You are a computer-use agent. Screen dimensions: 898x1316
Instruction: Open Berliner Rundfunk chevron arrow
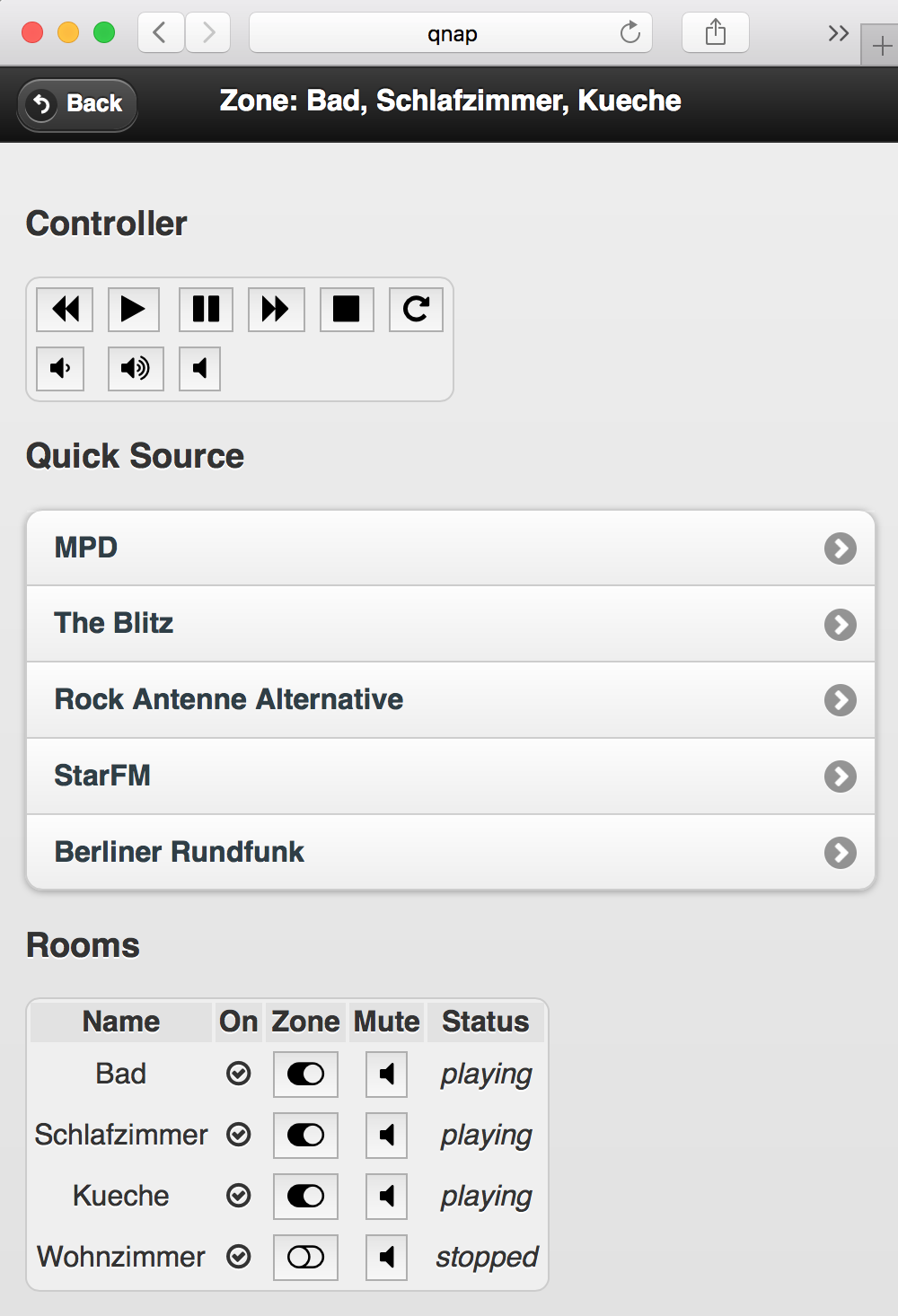coord(840,853)
